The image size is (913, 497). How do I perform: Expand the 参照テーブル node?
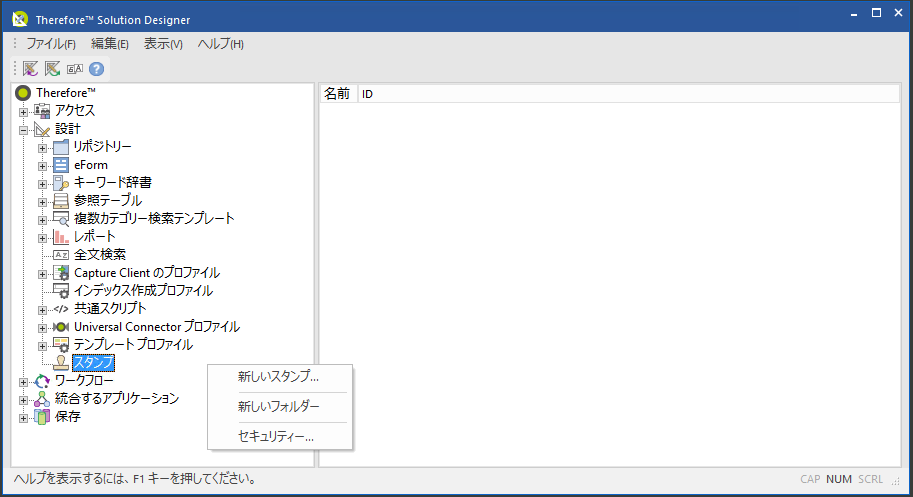43,202
